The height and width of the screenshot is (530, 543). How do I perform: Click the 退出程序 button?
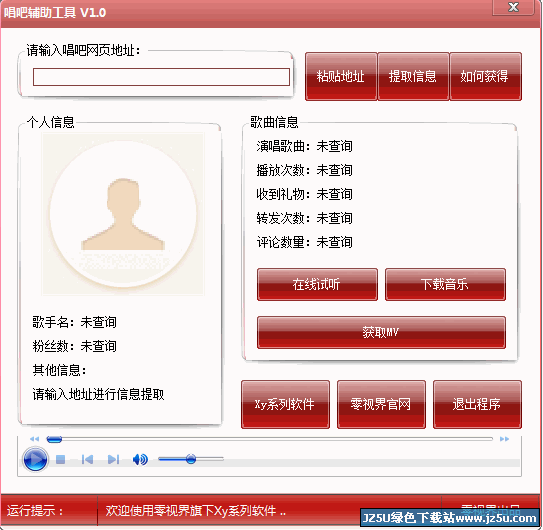(477, 405)
